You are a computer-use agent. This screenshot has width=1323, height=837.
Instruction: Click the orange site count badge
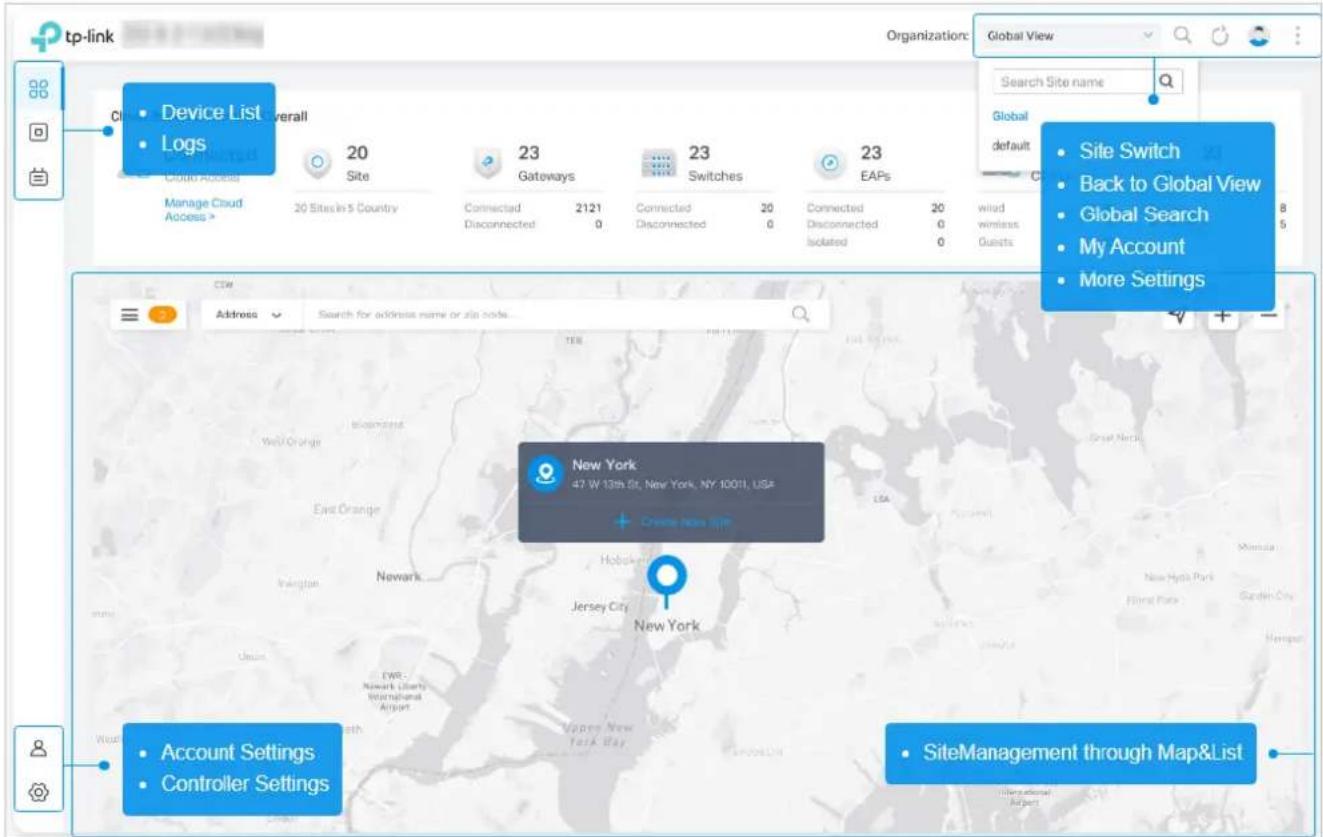[161, 314]
